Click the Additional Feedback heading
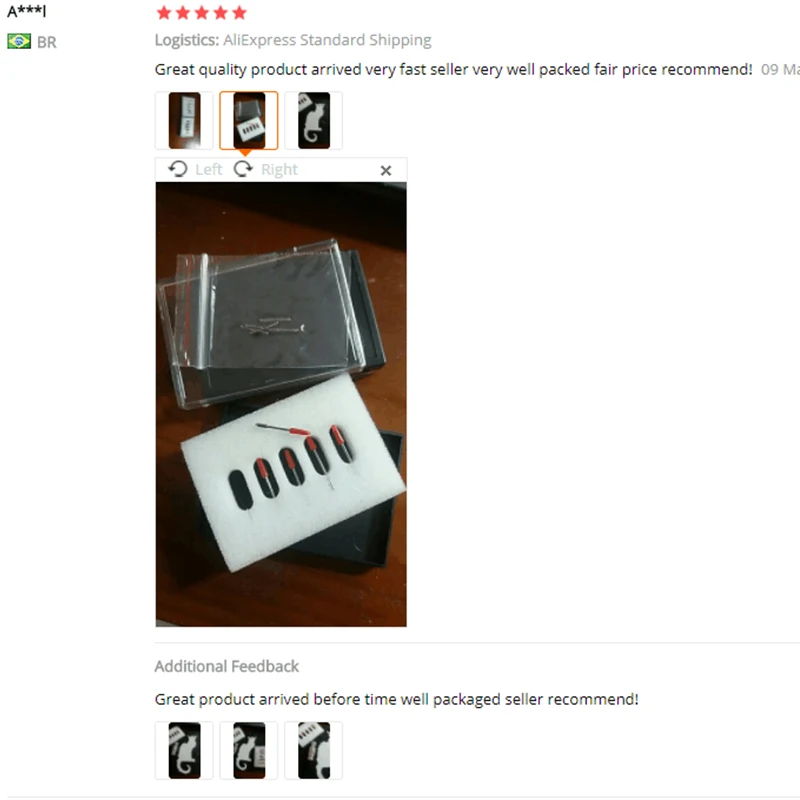The height and width of the screenshot is (800, 800). 227,666
